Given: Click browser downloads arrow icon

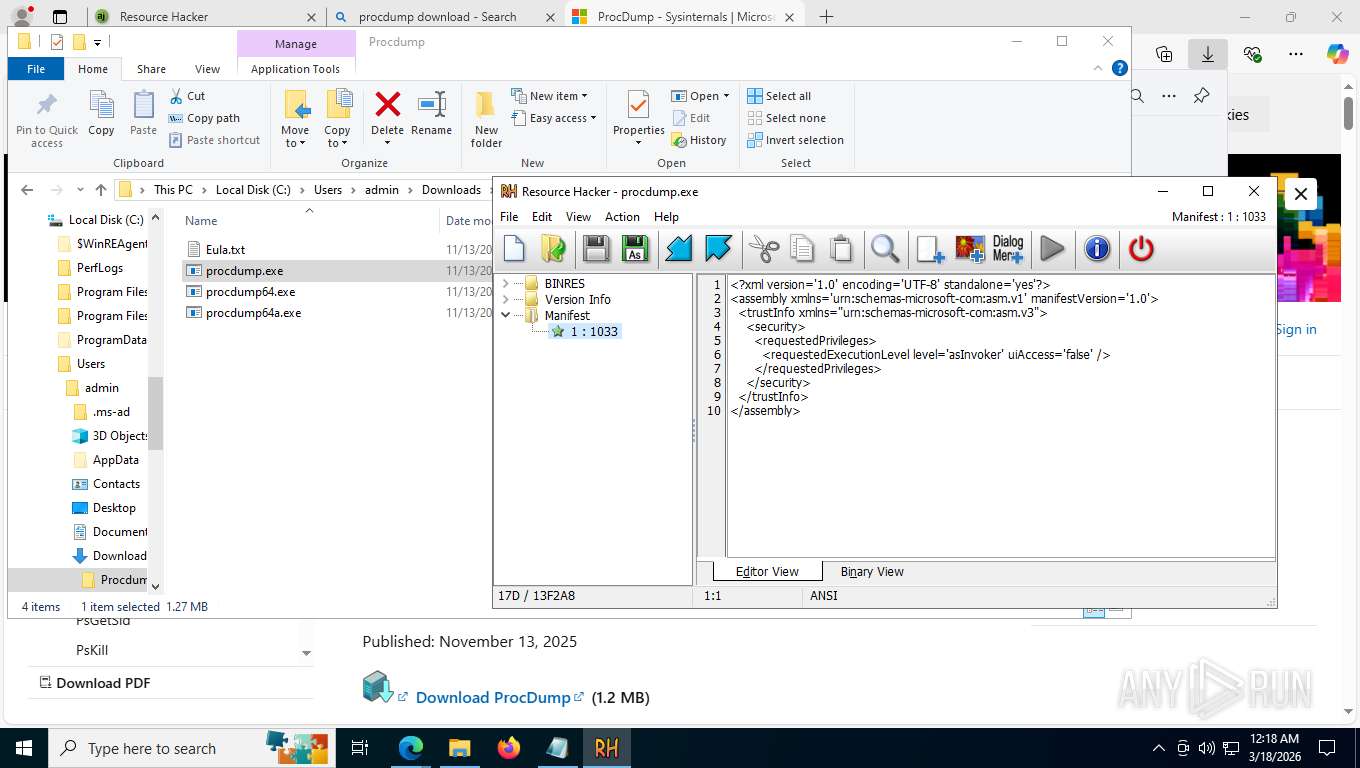Looking at the screenshot, I should [1207, 54].
